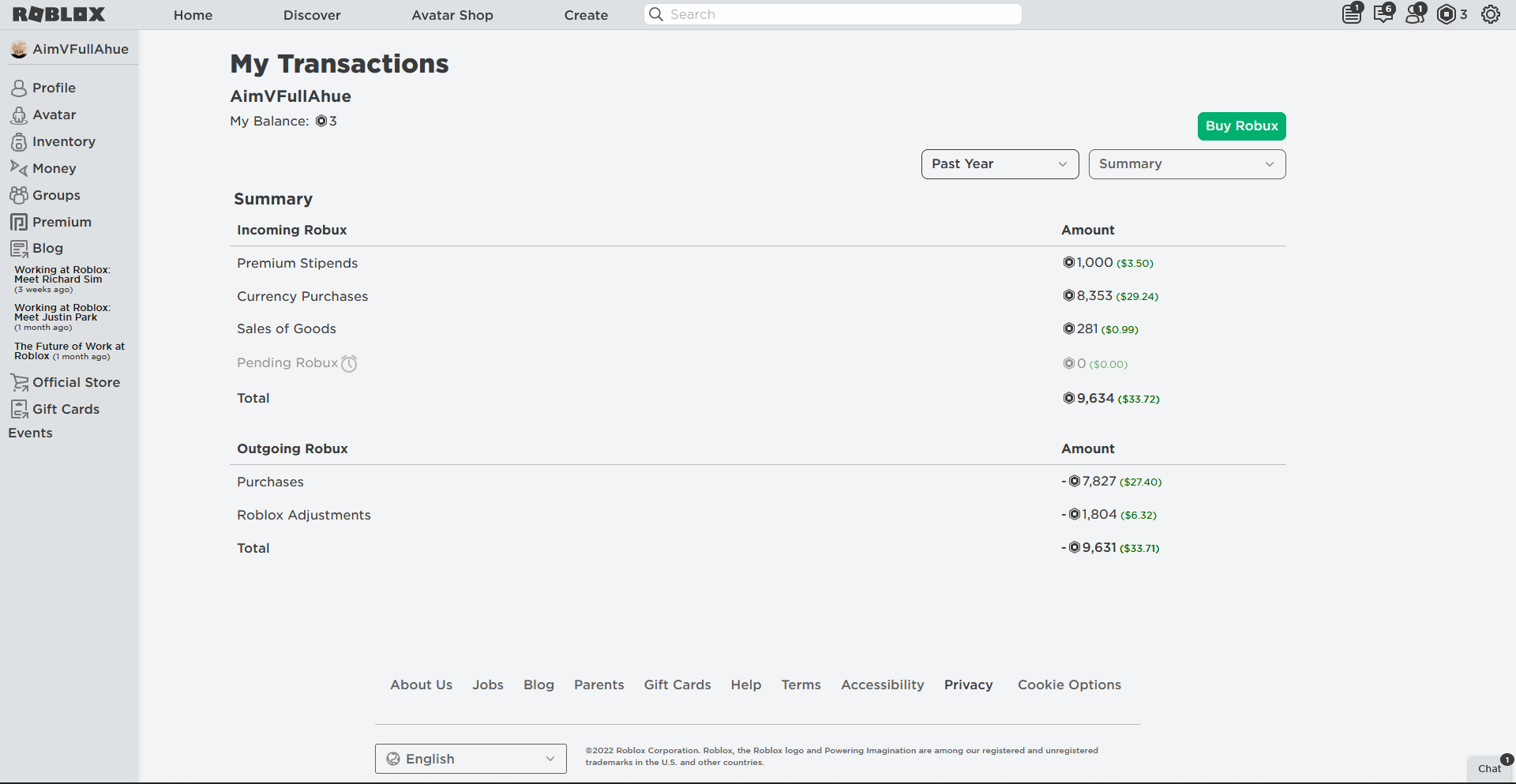Click the Jobs footer link
The height and width of the screenshot is (784, 1516).
pyautogui.click(x=488, y=685)
